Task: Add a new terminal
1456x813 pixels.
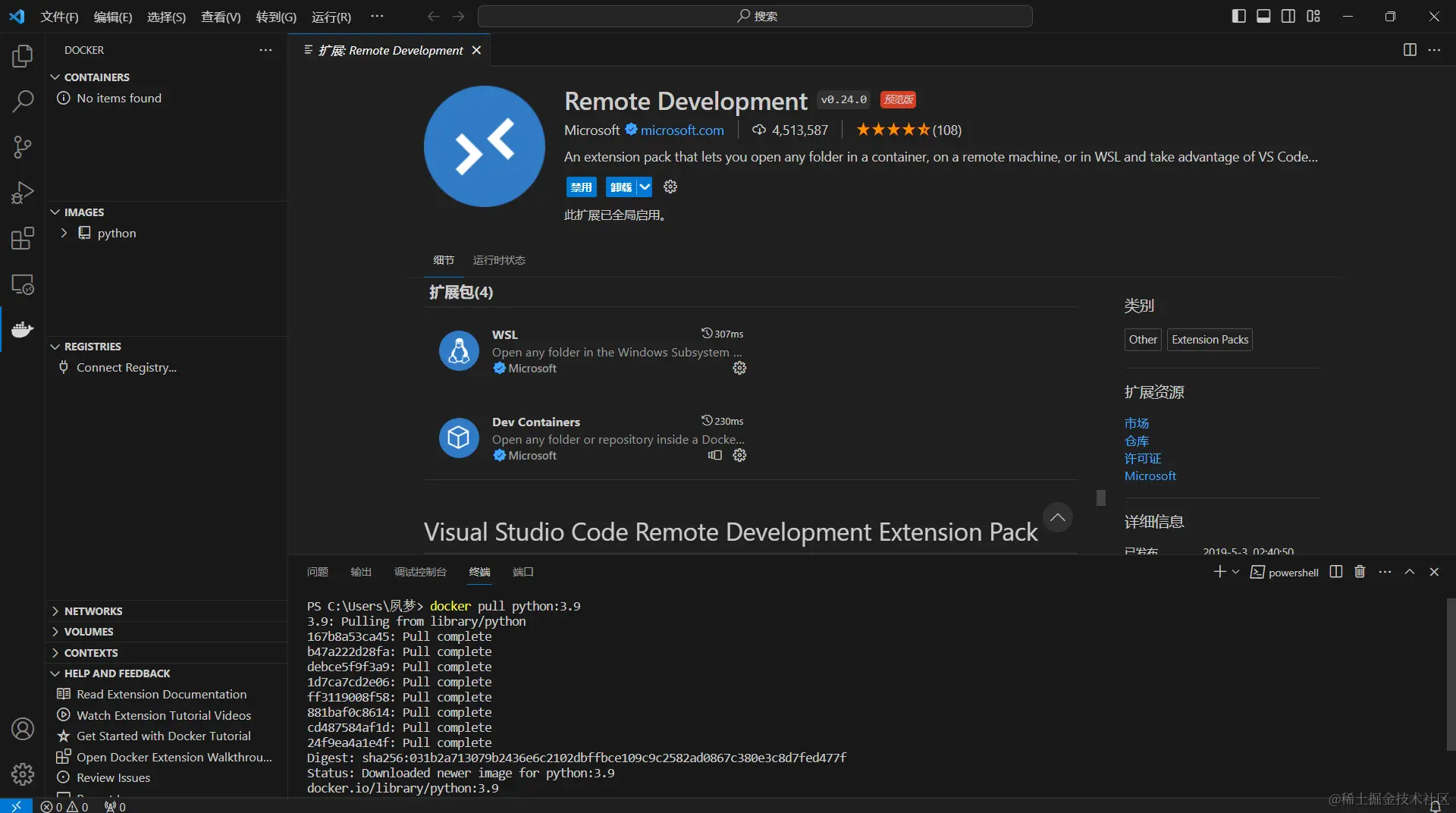Action: coord(1219,572)
